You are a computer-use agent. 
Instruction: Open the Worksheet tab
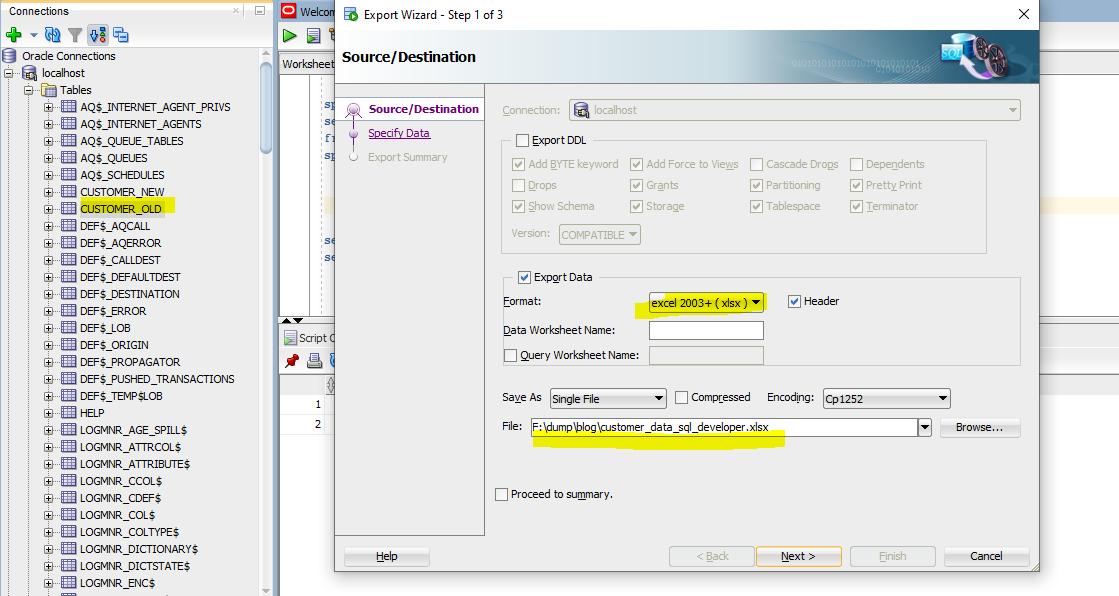tap(308, 64)
